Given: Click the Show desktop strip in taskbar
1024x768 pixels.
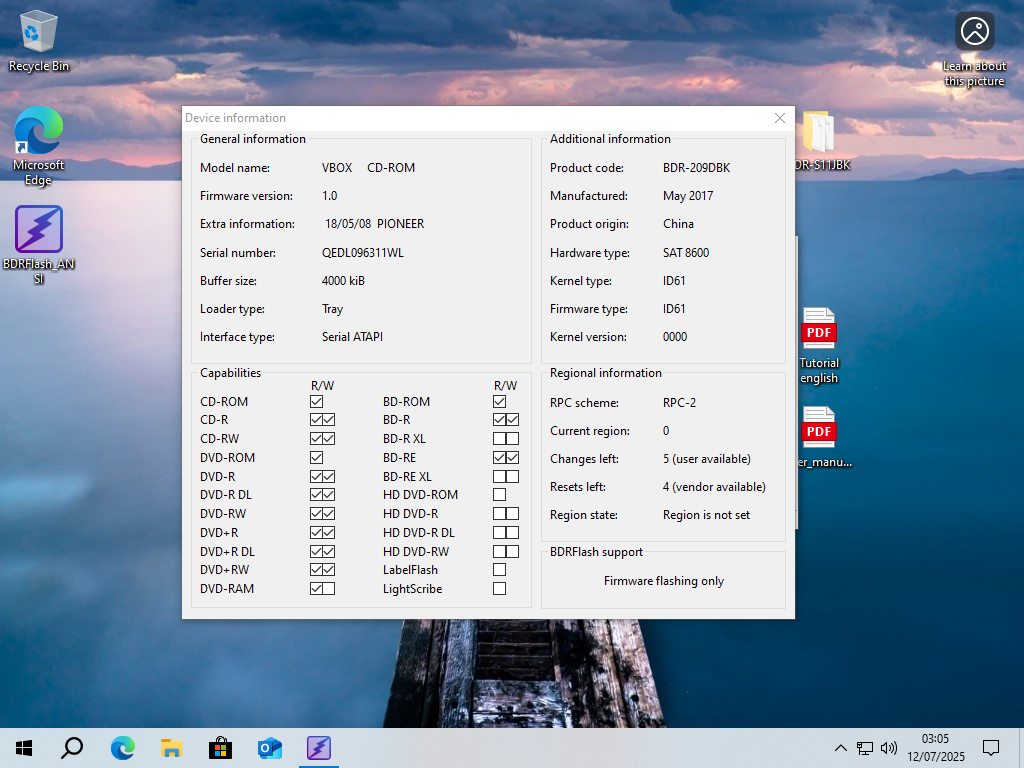Looking at the screenshot, I should pos(1021,748).
